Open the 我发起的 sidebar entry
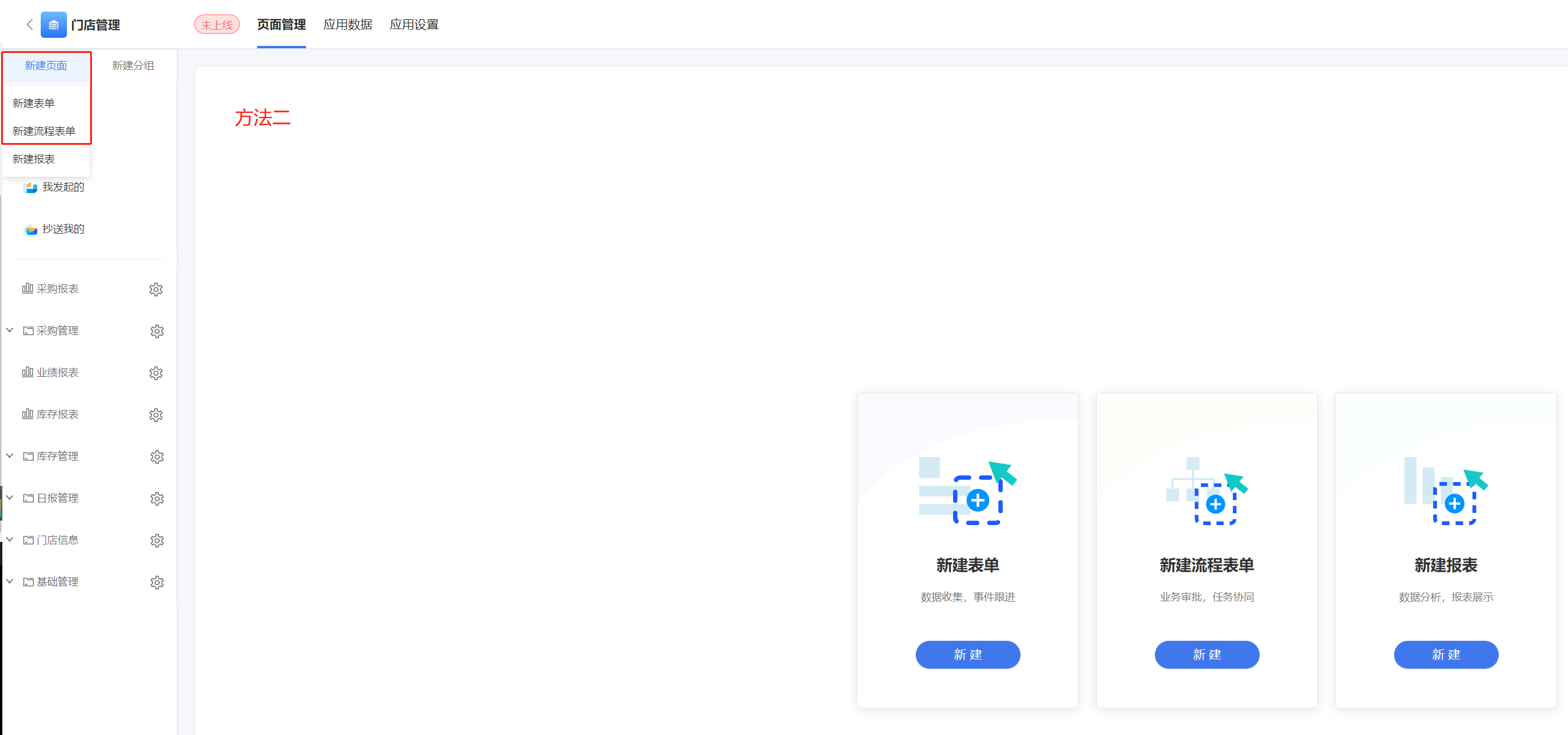 coord(62,187)
